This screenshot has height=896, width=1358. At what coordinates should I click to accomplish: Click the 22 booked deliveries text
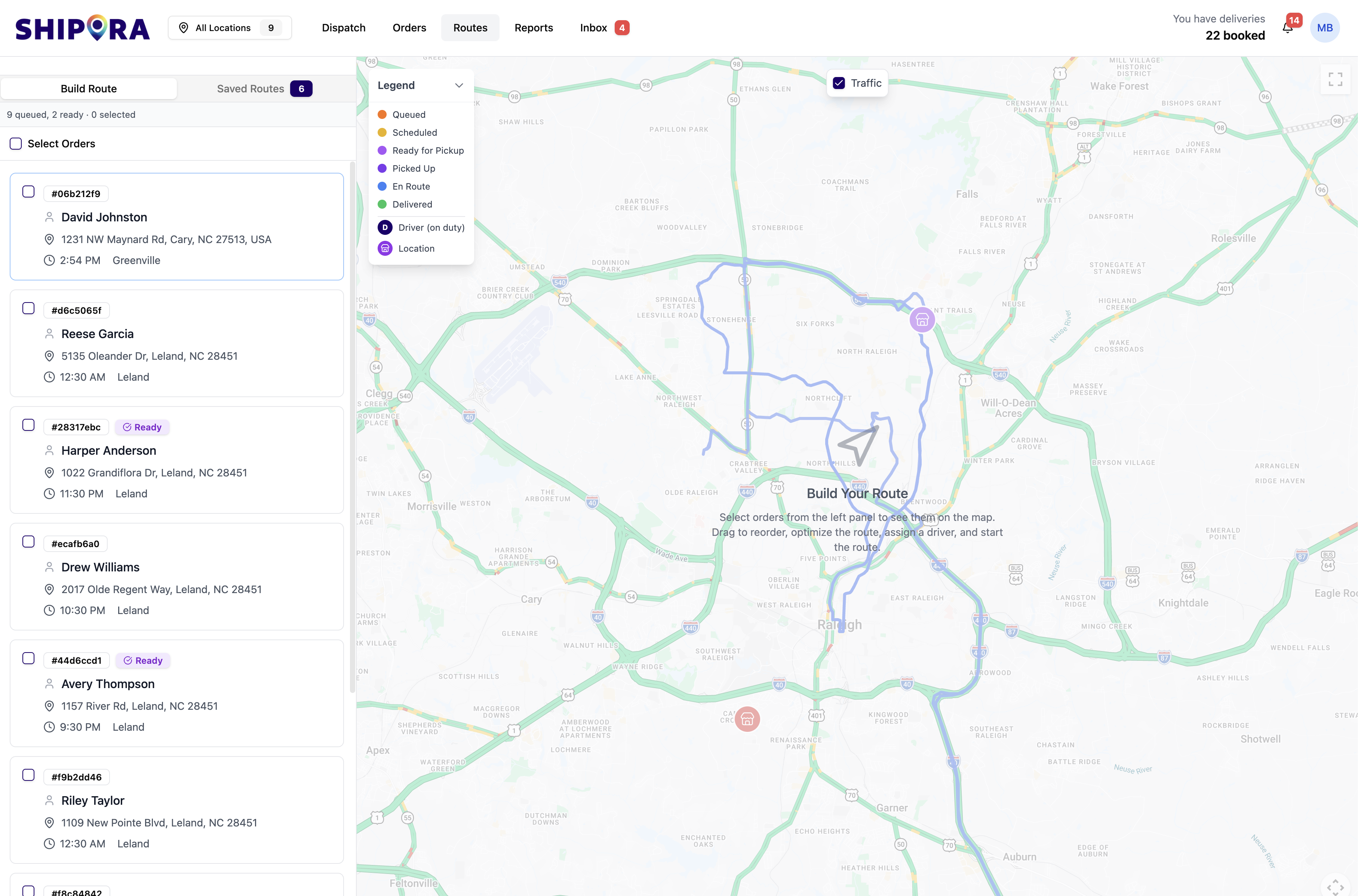tap(1235, 36)
